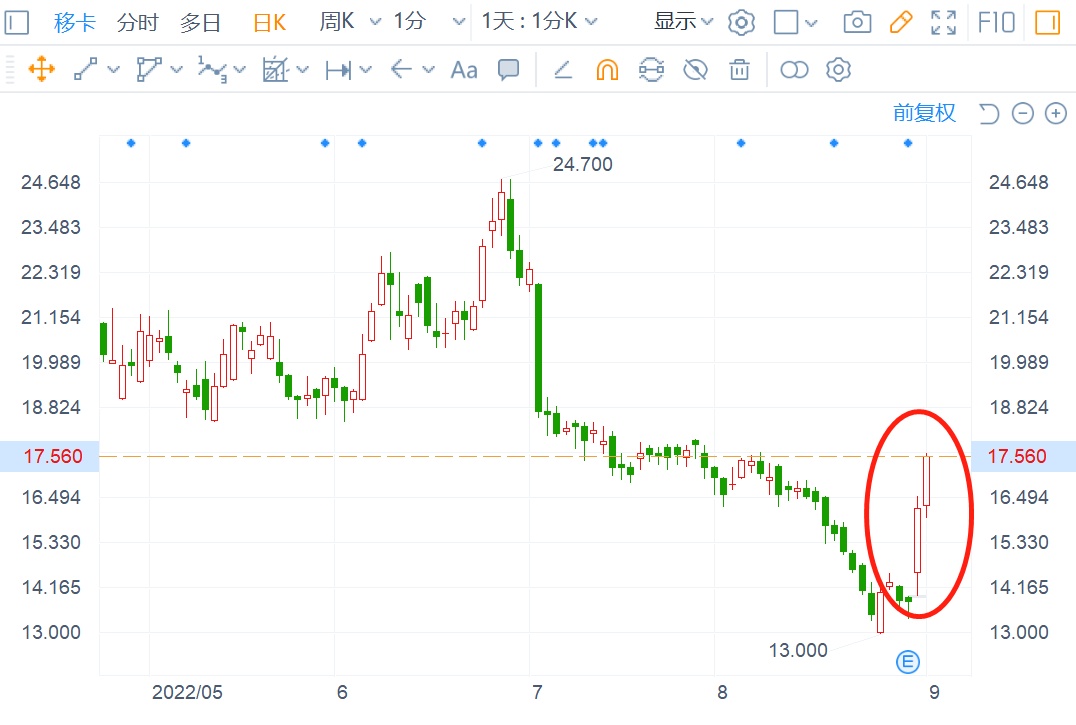The height and width of the screenshot is (725, 1076).
Task: Click the leftmost blue diamond marker
Action: pos(131,143)
